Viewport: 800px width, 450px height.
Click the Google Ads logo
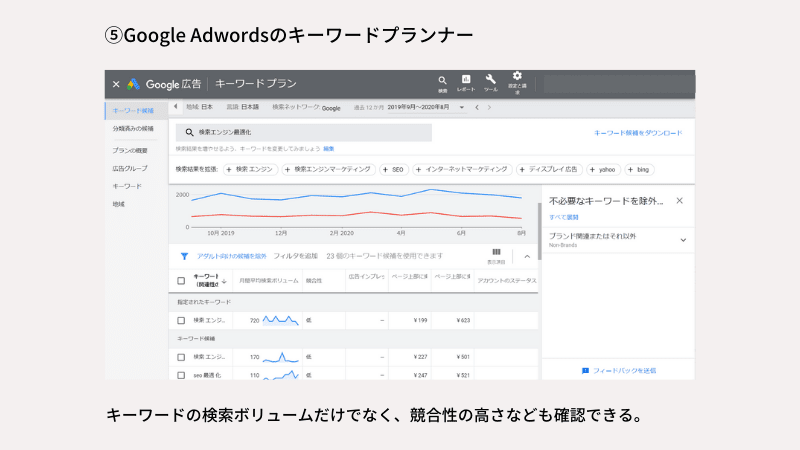pos(134,84)
